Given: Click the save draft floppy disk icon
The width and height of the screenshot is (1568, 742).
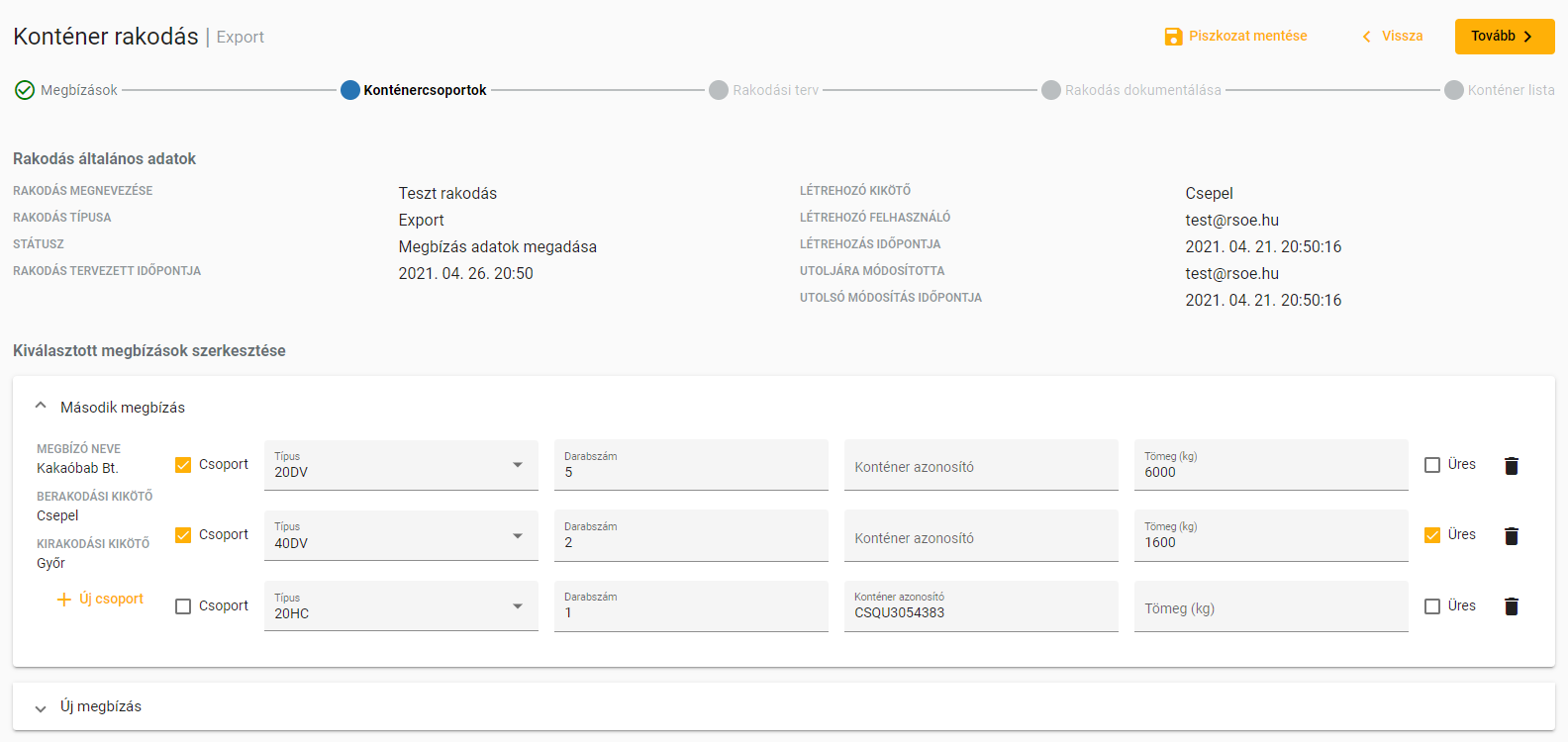Looking at the screenshot, I should (1173, 37).
